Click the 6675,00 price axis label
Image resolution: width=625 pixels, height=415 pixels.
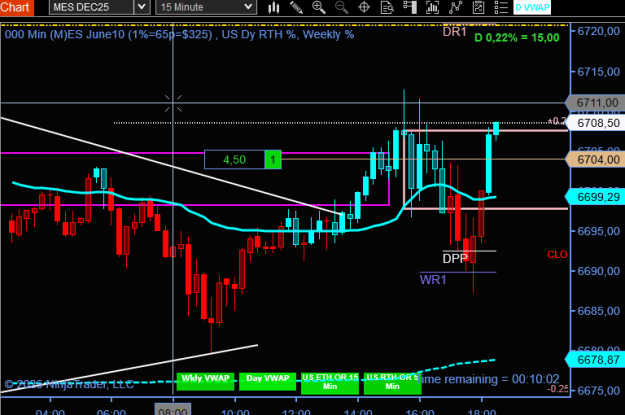click(x=598, y=391)
